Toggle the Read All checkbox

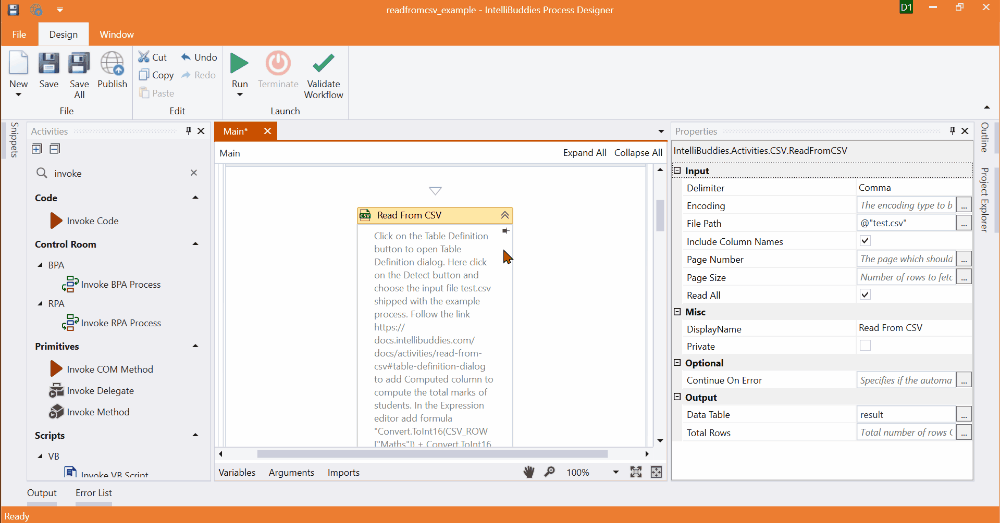point(865,295)
